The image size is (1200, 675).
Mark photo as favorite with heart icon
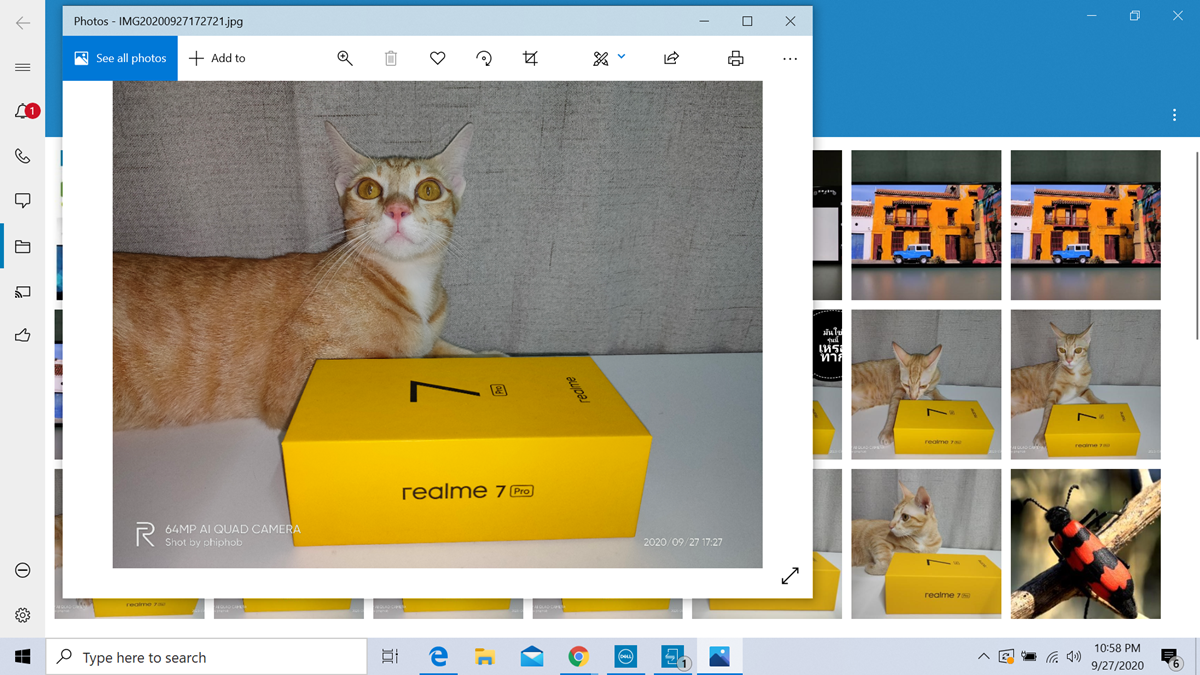pos(437,58)
